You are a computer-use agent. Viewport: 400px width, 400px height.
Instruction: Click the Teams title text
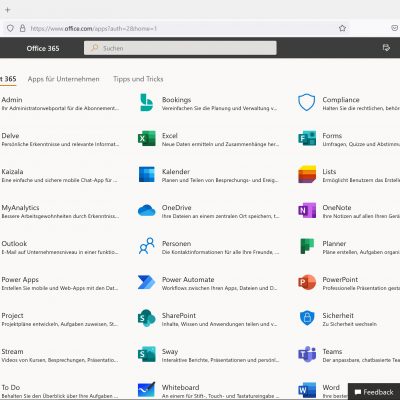tap(332, 351)
